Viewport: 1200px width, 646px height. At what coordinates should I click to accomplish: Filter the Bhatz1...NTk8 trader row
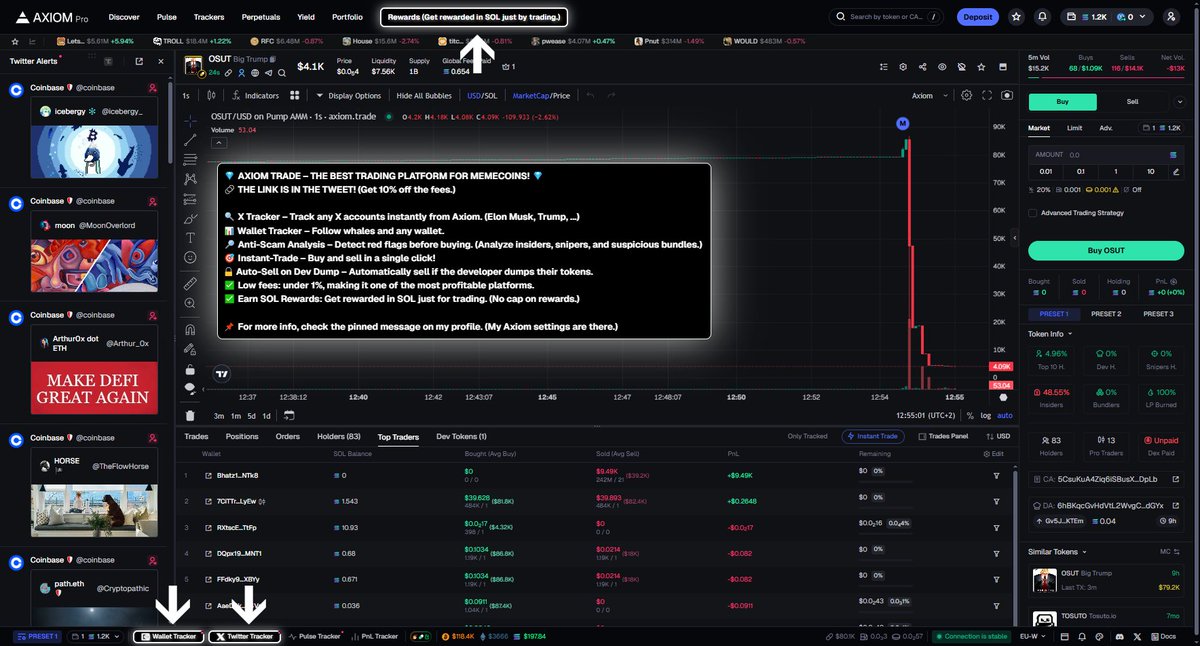tap(996, 475)
